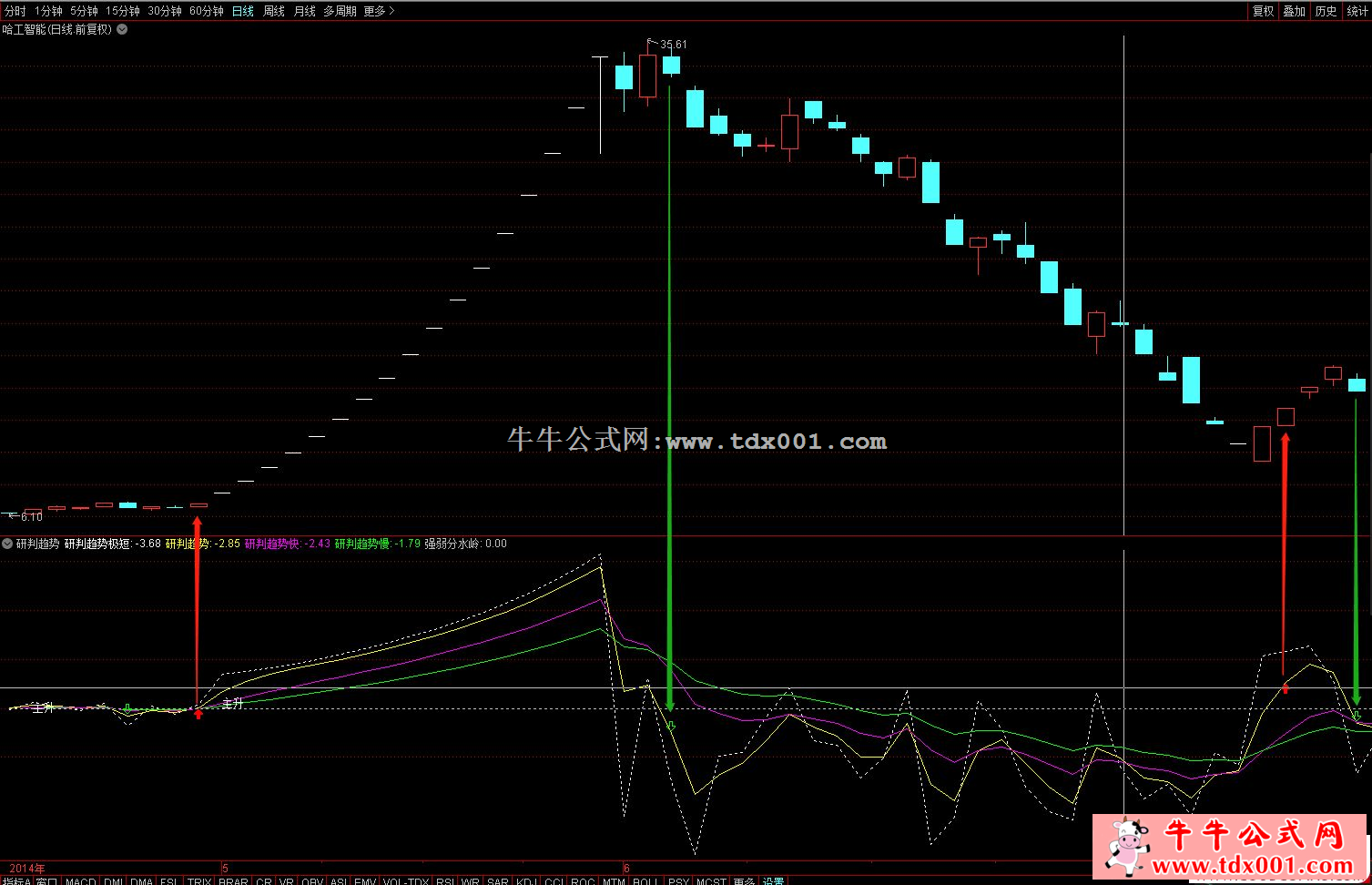
Task: Open the 历史 history button
Action: click(x=1326, y=11)
